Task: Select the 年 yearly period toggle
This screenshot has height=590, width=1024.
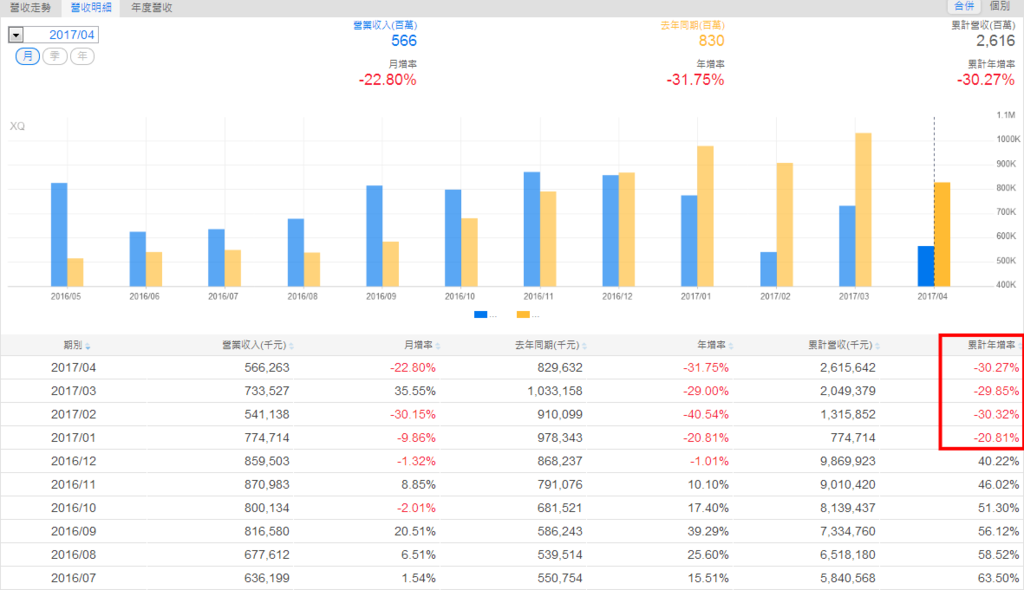Action: [x=82, y=56]
